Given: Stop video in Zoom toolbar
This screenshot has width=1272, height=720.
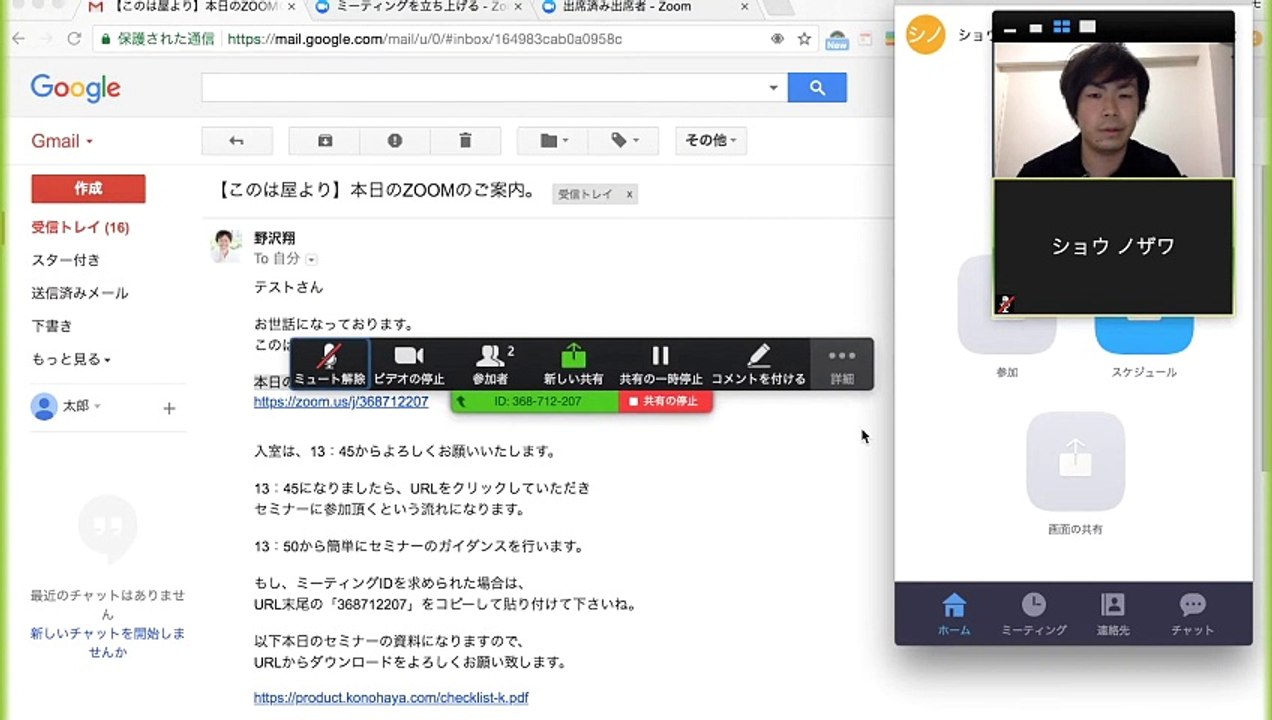Looking at the screenshot, I should [x=409, y=363].
